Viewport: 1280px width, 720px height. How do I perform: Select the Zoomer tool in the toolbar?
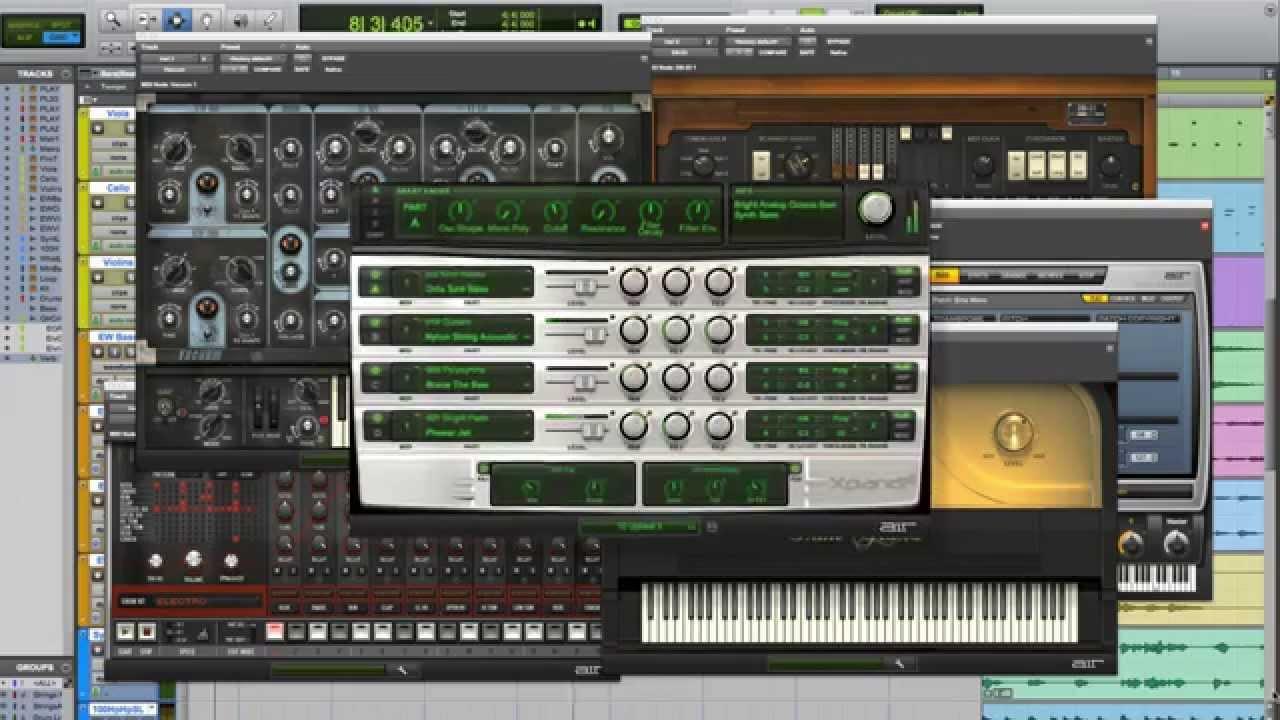point(113,18)
